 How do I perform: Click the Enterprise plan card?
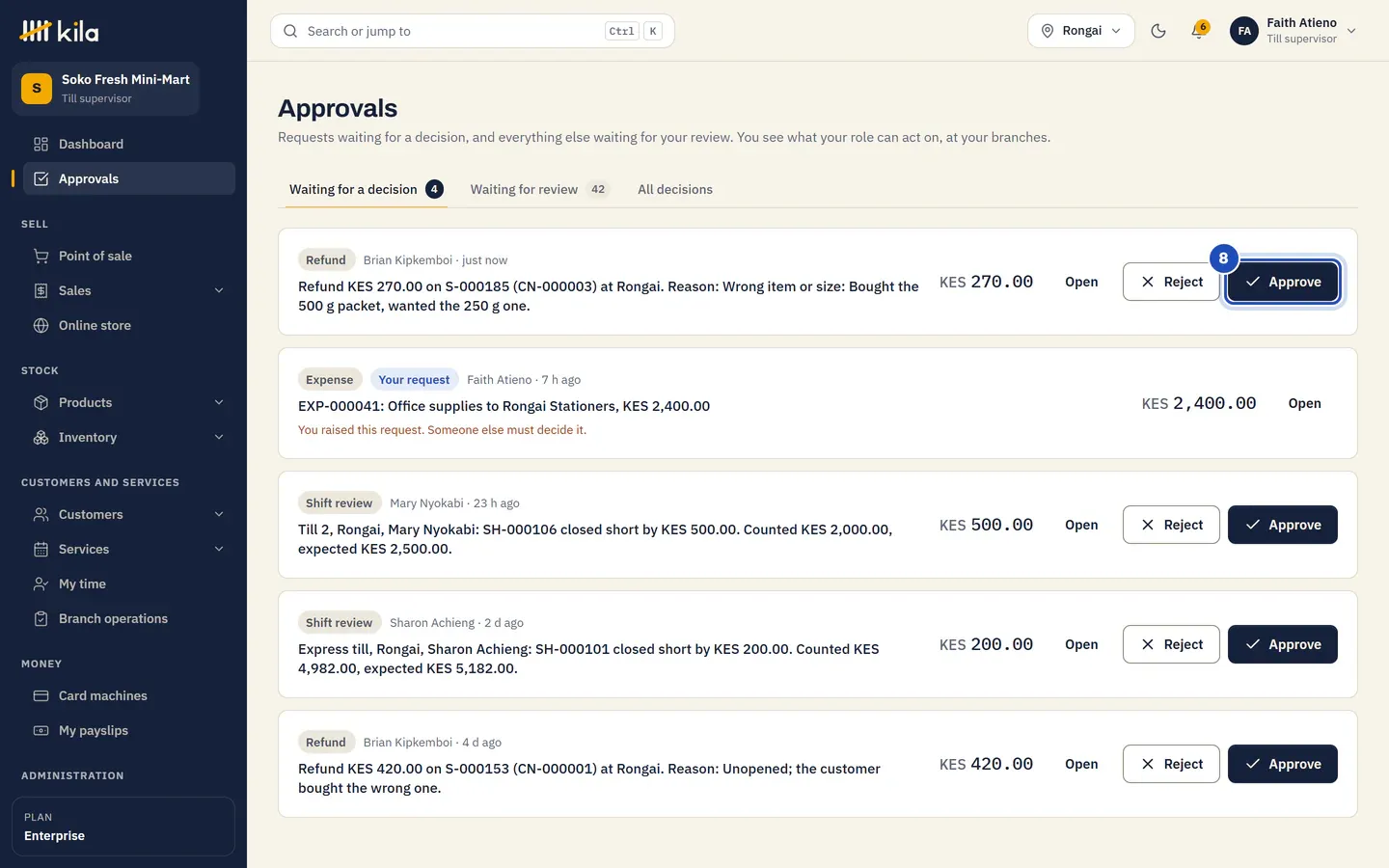[123, 827]
